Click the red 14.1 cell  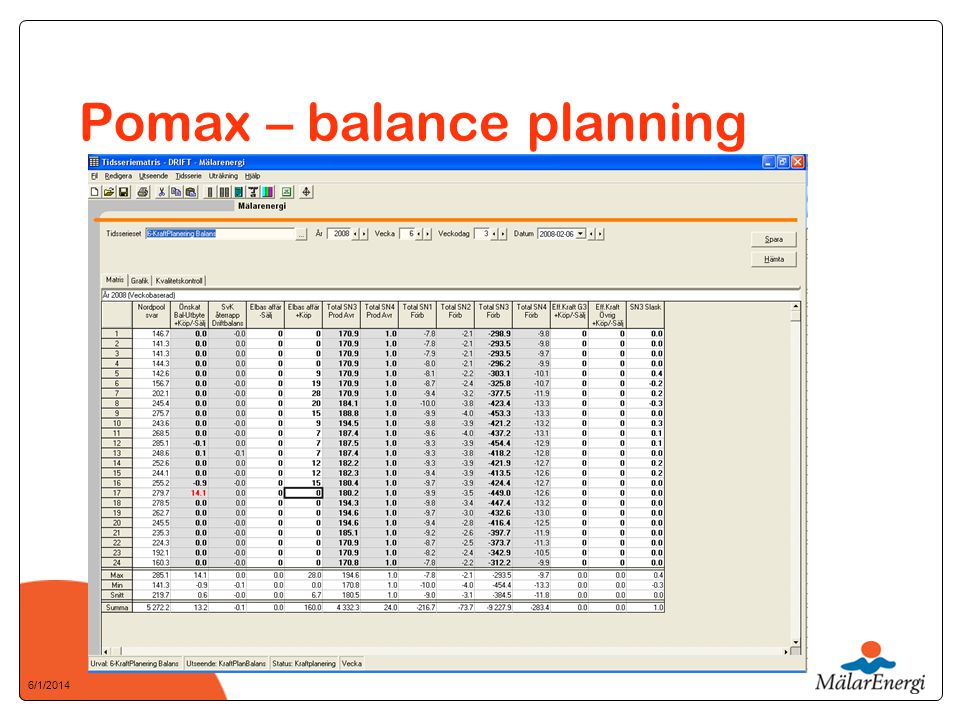point(190,493)
